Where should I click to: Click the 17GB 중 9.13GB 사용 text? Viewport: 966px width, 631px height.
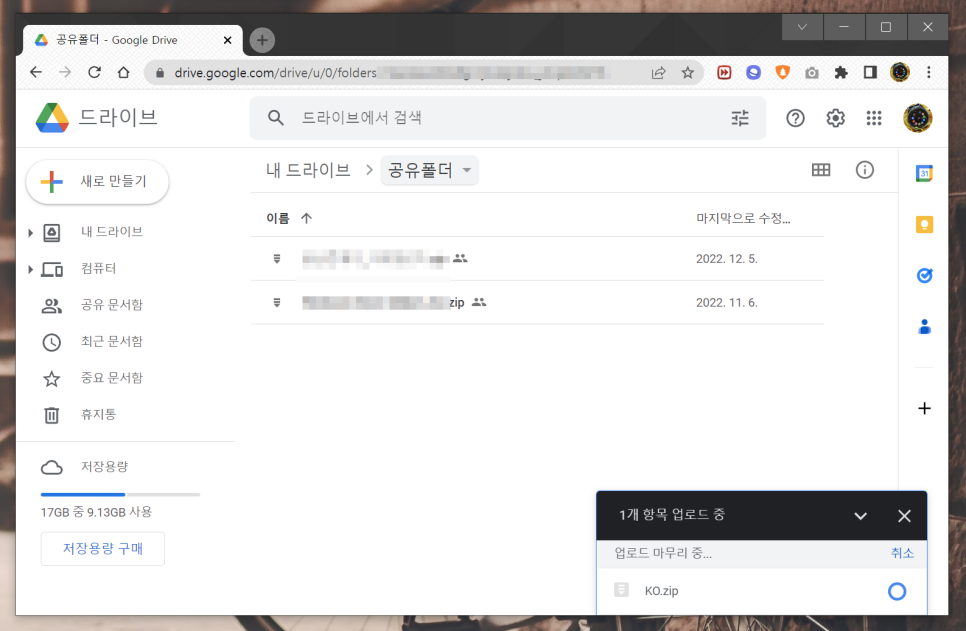point(96,512)
